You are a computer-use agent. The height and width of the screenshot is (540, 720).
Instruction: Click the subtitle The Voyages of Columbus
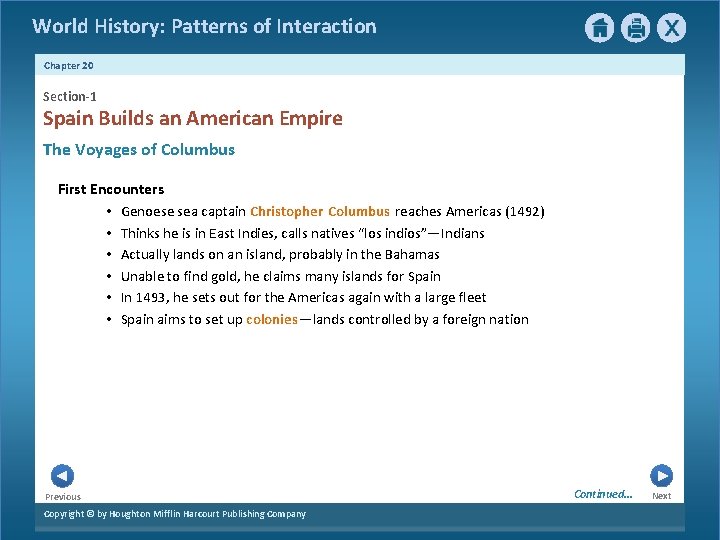tap(139, 150)
